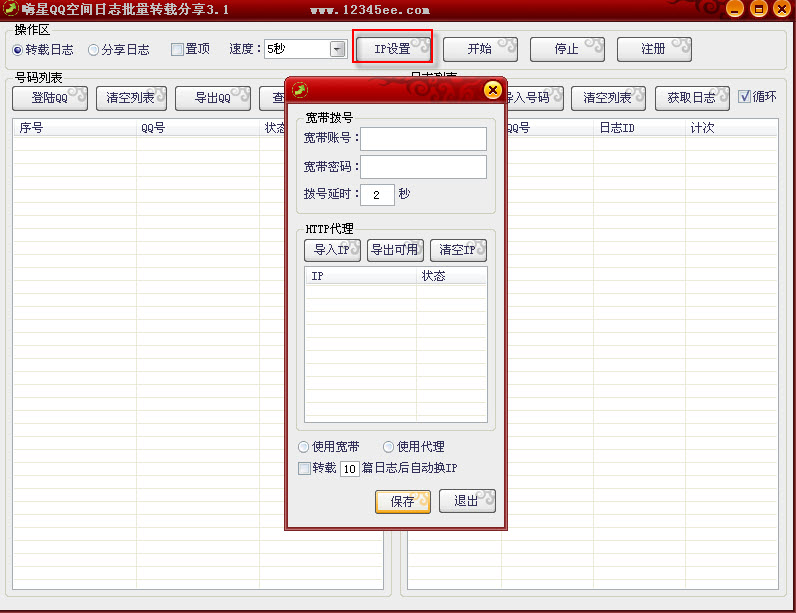Click the 状态 column header in proxy list

pyautogui.click(x=451, y=276)
